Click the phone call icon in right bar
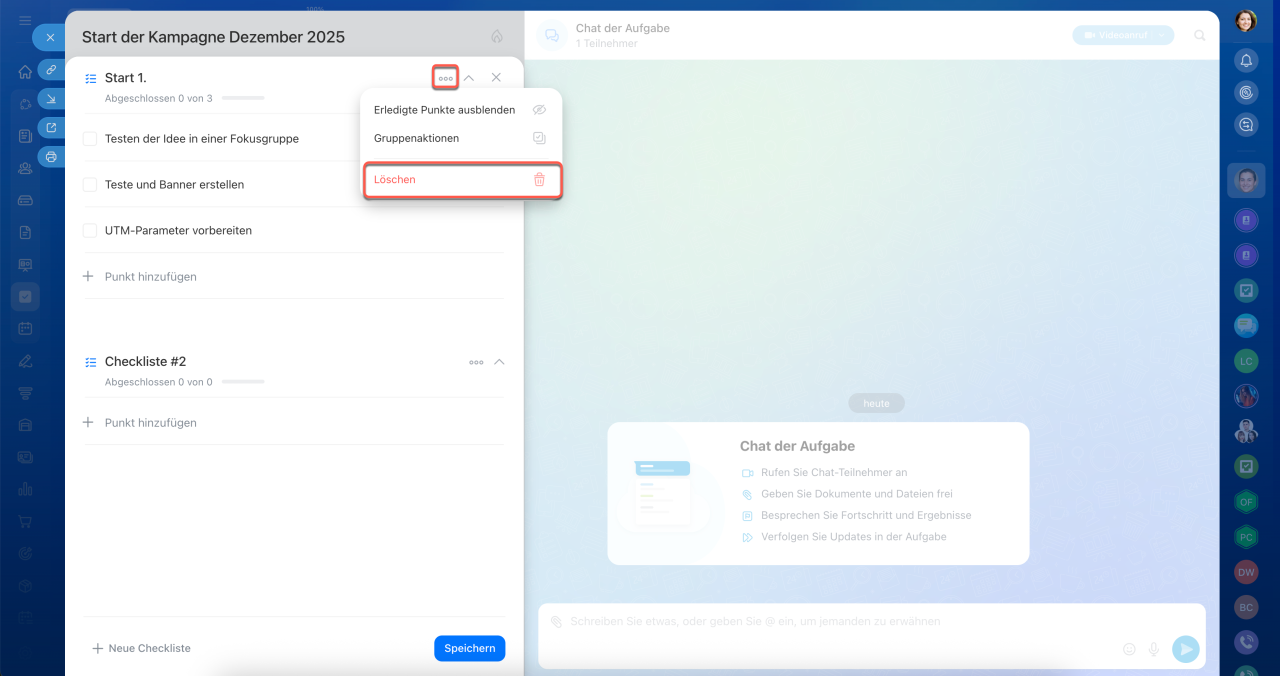This screenshot has height=676, width=1280. coord(1246,642)
